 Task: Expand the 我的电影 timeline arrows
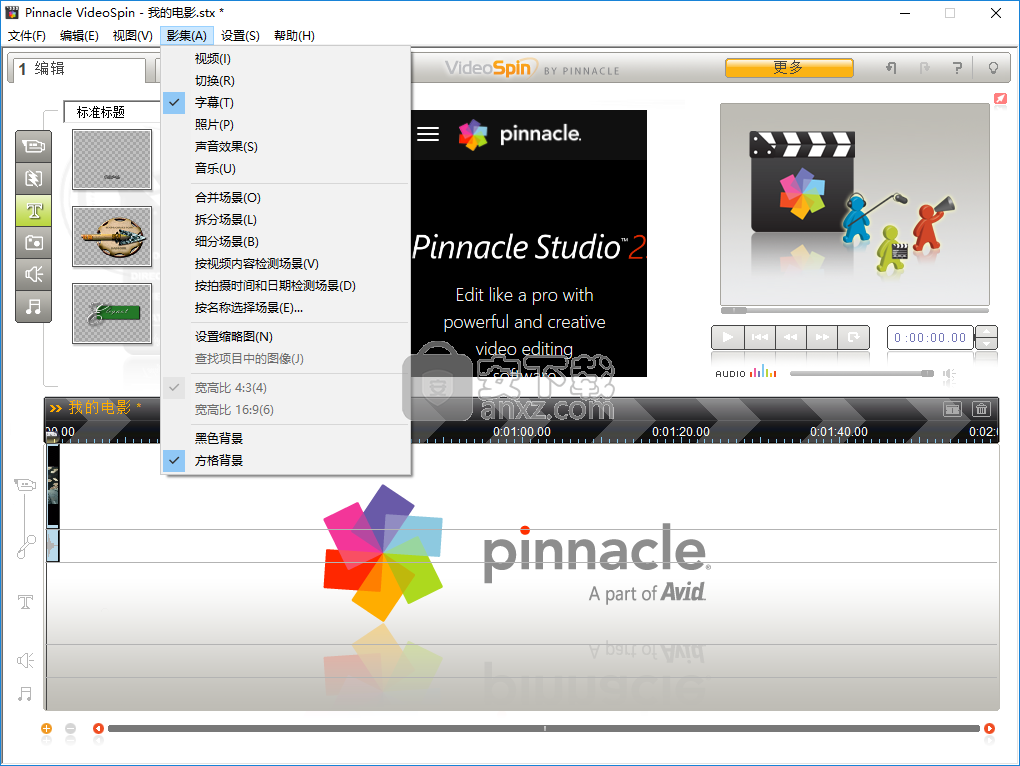pyautogui.click(x=56, y=408)
